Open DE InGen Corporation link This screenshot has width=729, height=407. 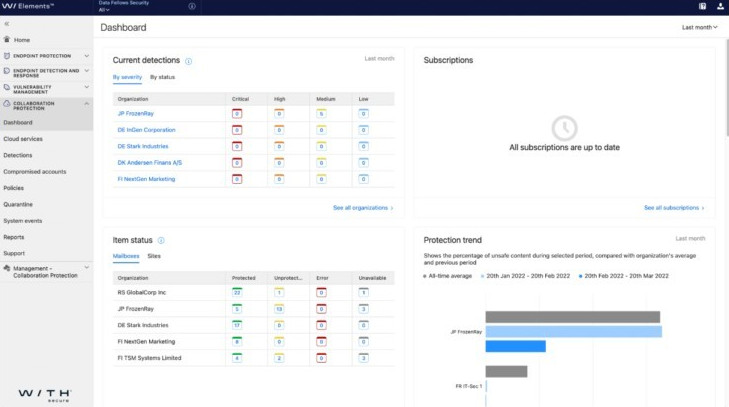(x=146, y=130)
